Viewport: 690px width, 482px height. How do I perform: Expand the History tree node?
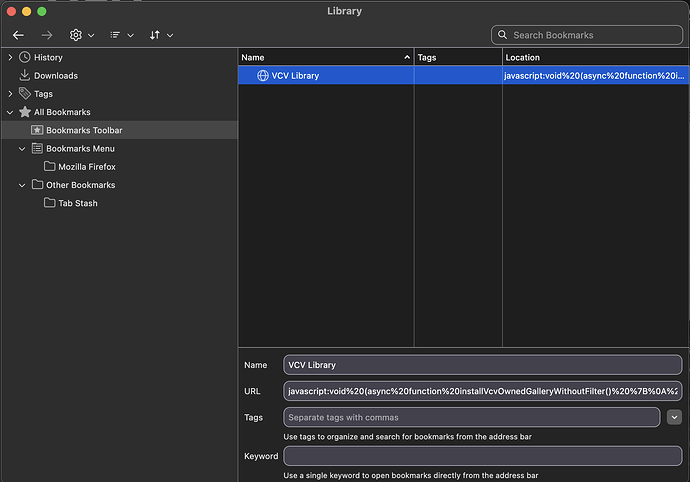(11, 57)
